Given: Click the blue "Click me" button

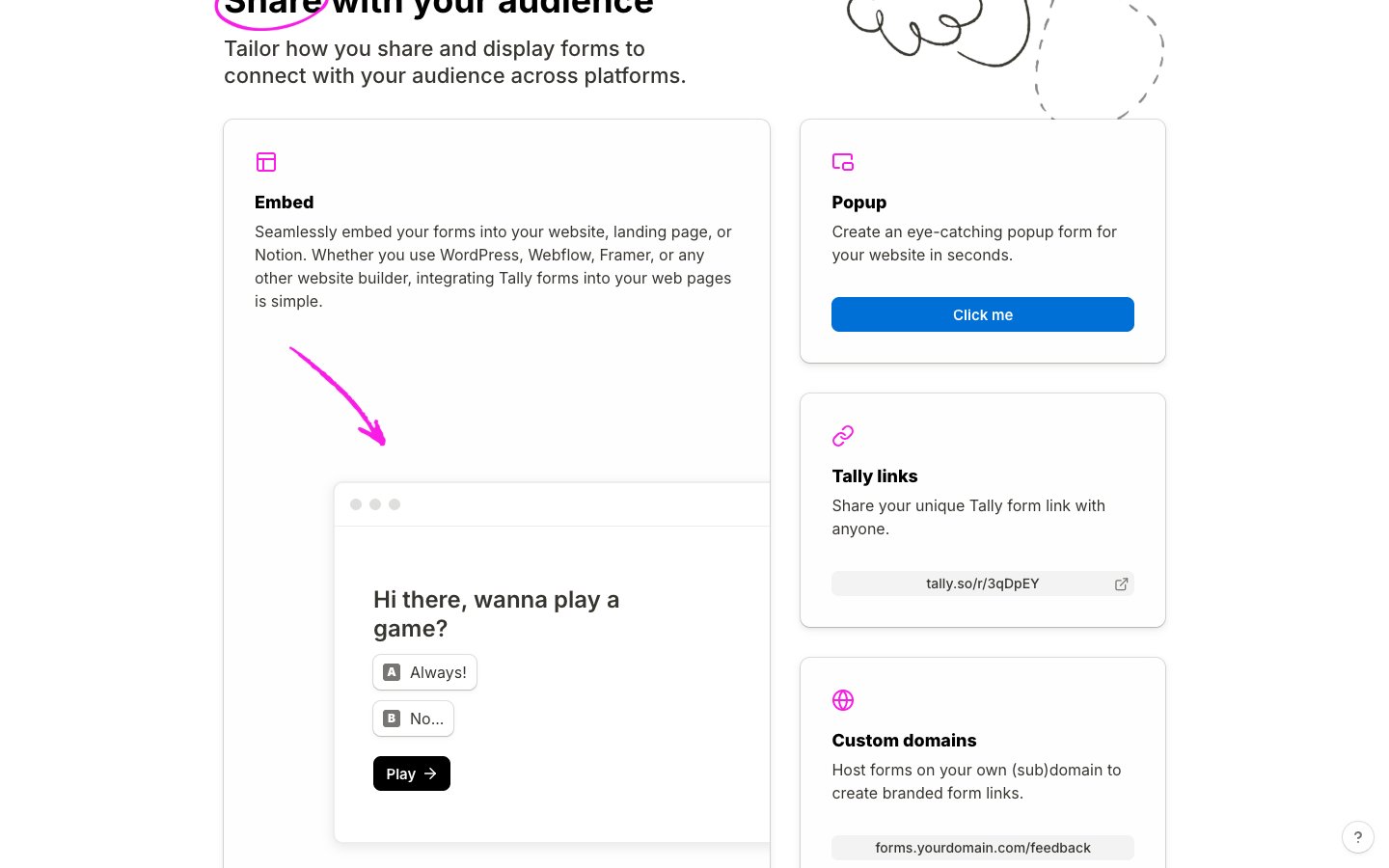Looking at the screenshot, I should [x=982, y=314].
